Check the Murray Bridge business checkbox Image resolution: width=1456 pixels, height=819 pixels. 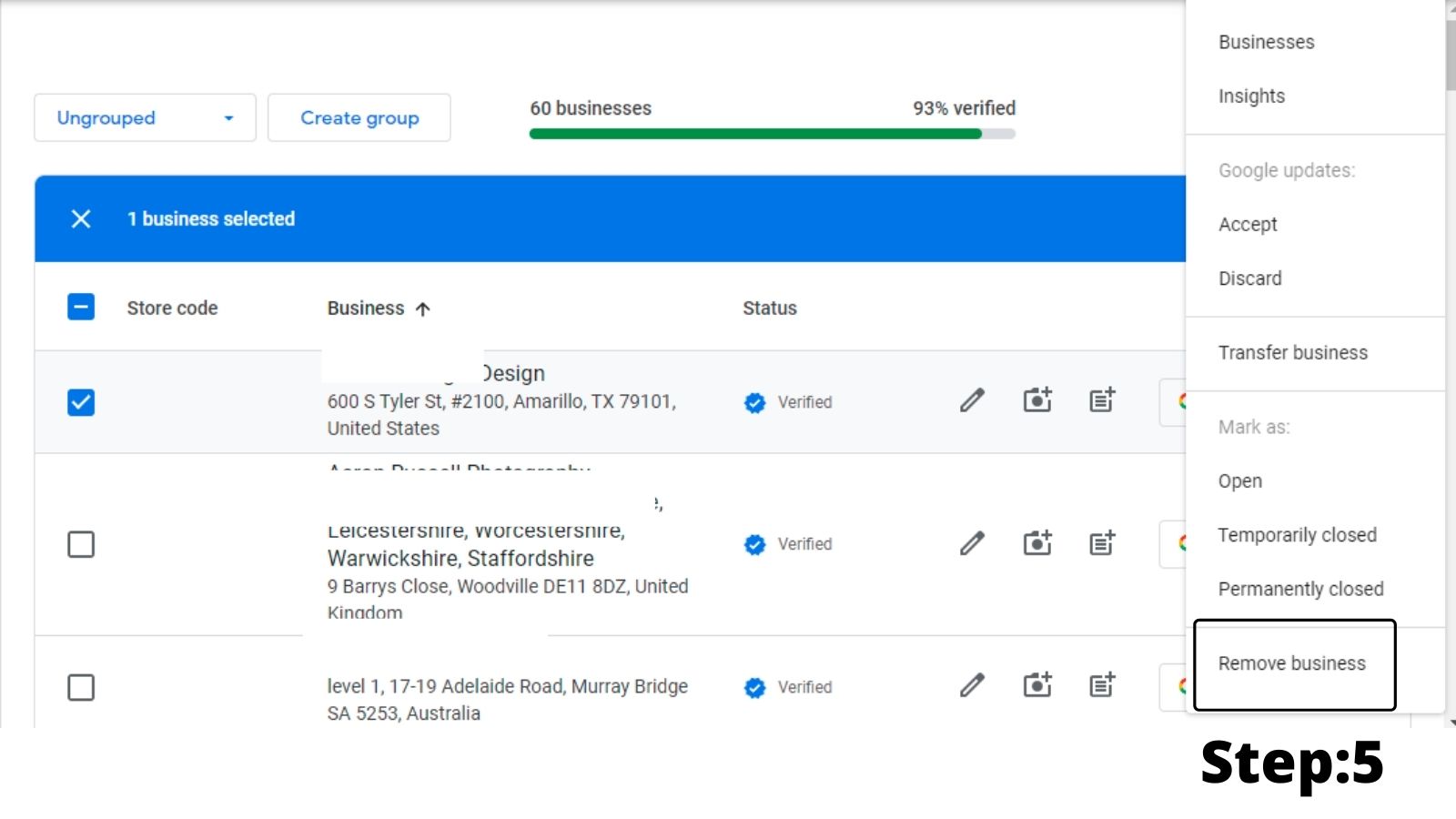tap(81, 687)
